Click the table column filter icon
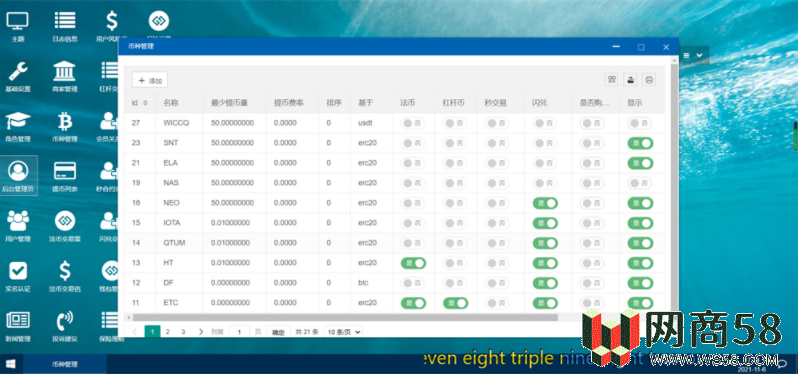798x374 pixels. pyautogui.click(x=611, y=79)
